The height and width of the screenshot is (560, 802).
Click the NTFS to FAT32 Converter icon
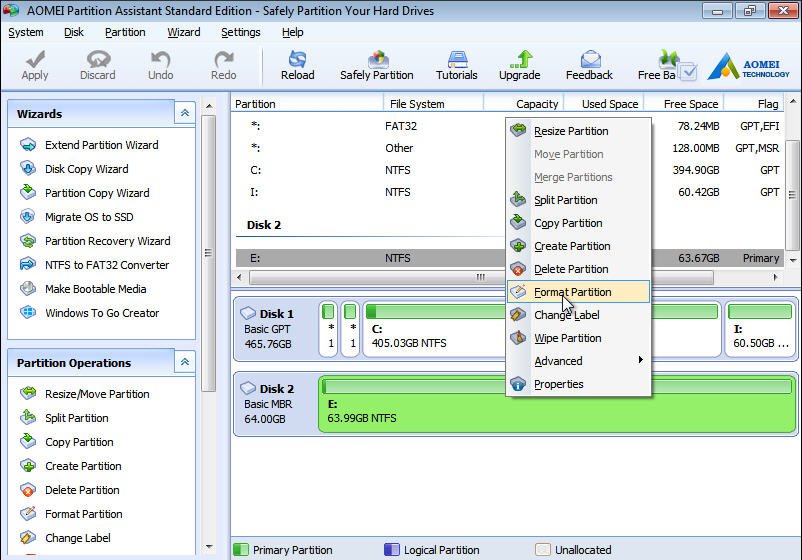(28, 265)
